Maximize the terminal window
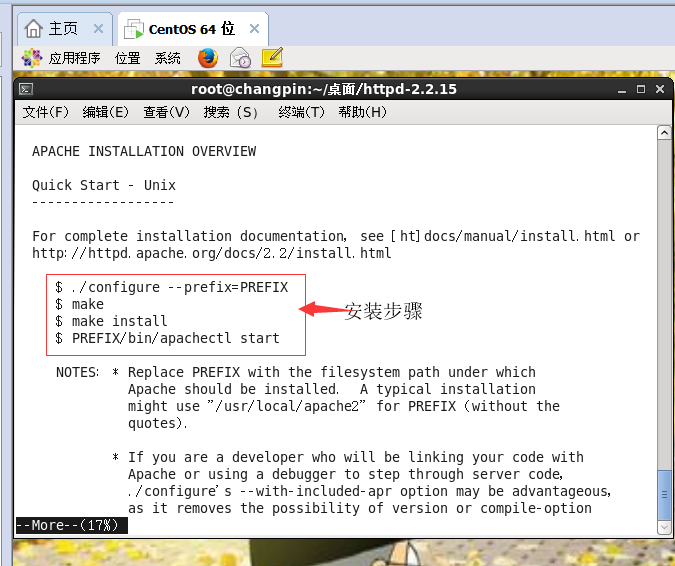Screen dimensions: 675x566 click(x=641, y=89)
